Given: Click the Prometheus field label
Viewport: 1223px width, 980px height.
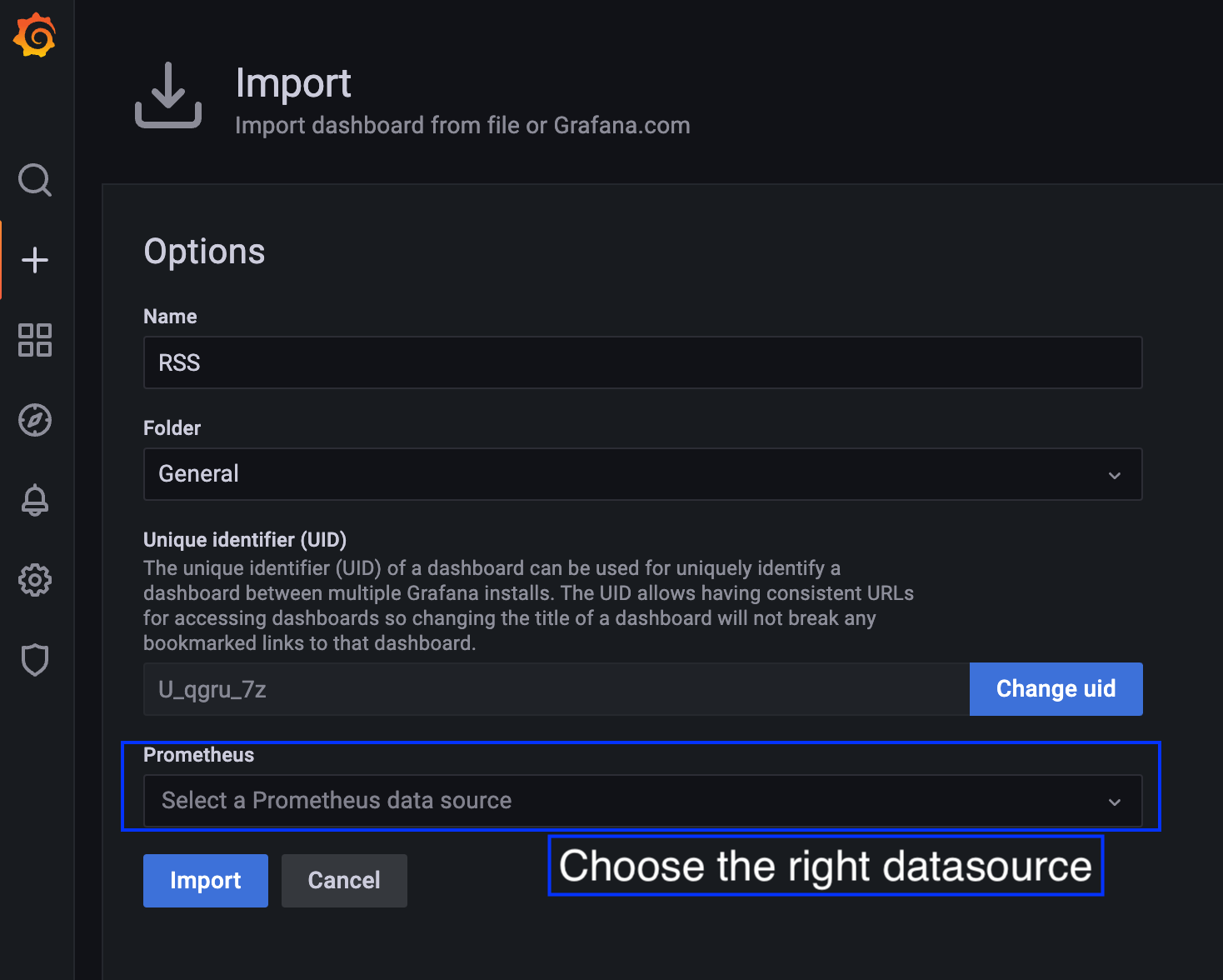Looking at the screenshot, I should click(198, 755).
